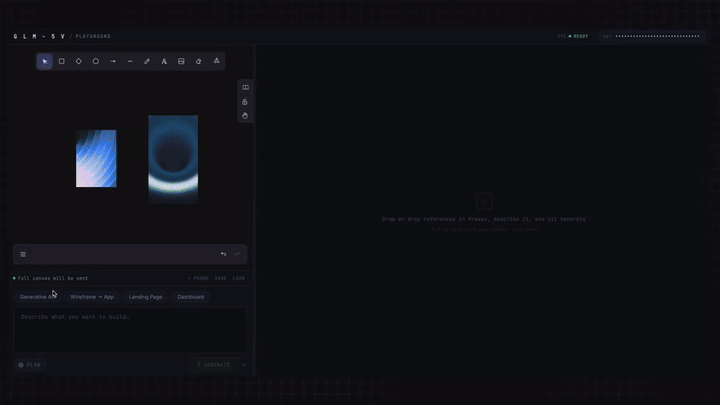Select the insert image tool
This screenshot has height=405, width=720.
pyautogui.click(x=181, y=61)
